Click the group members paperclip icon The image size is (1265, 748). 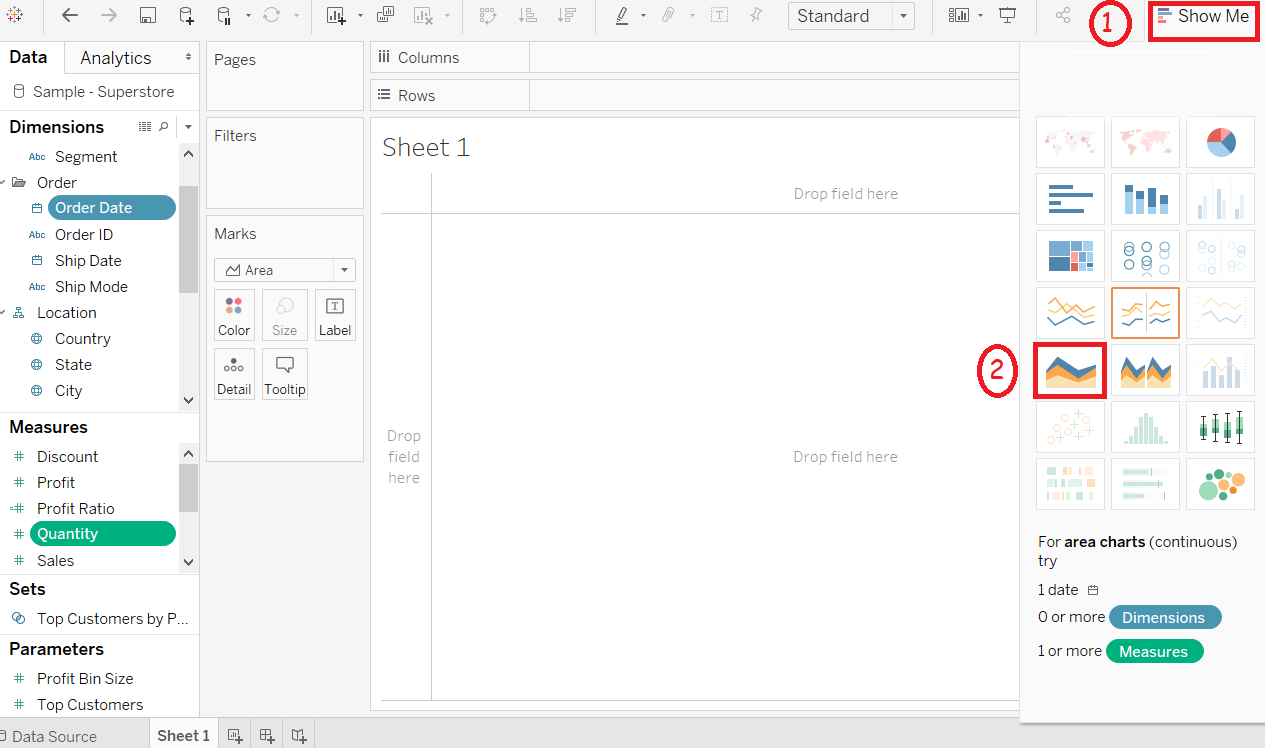point(667,16)
